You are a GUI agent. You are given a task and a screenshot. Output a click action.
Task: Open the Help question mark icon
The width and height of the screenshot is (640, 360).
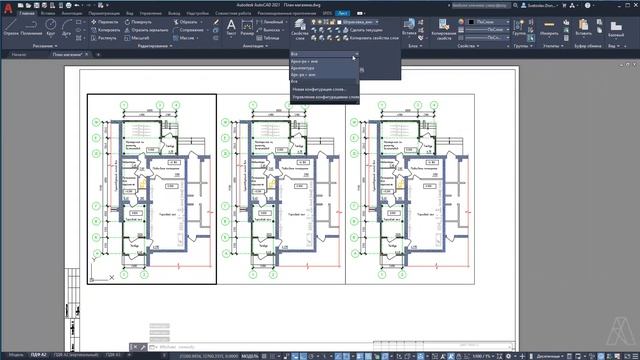pos(587,5)
